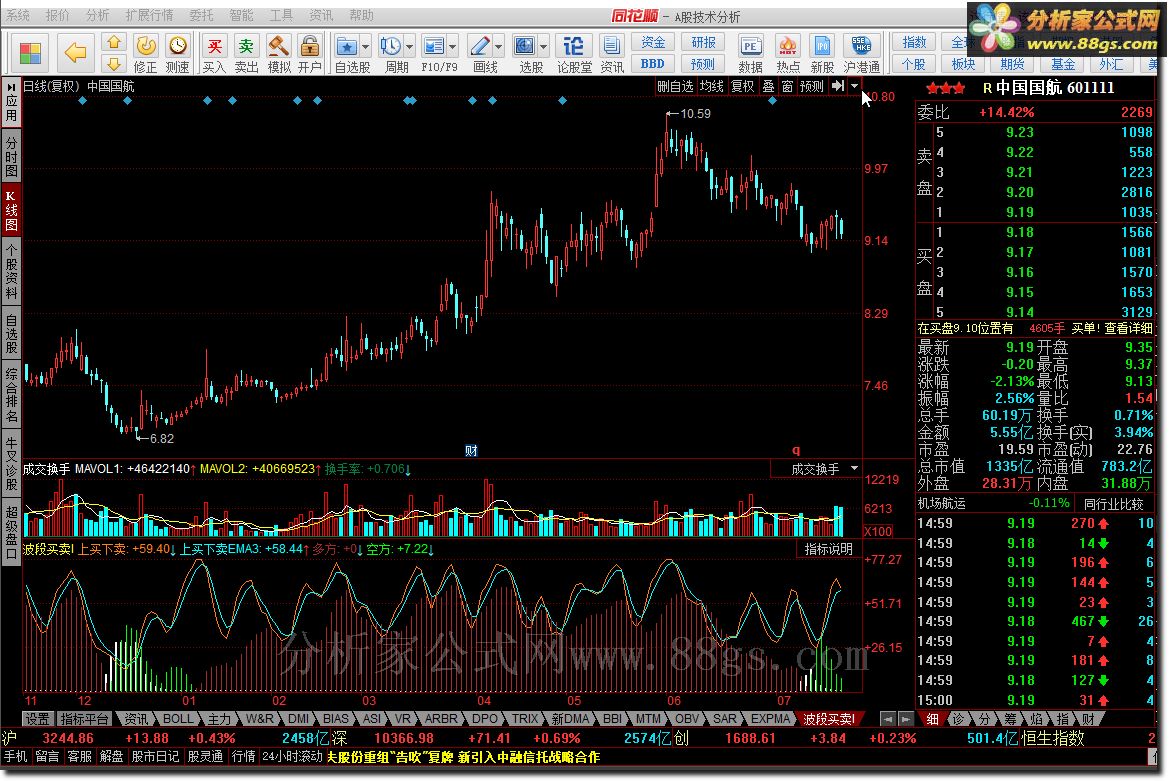Toggle 复权 price adjustment
The image size is (1169, 781).
[743, 86]
